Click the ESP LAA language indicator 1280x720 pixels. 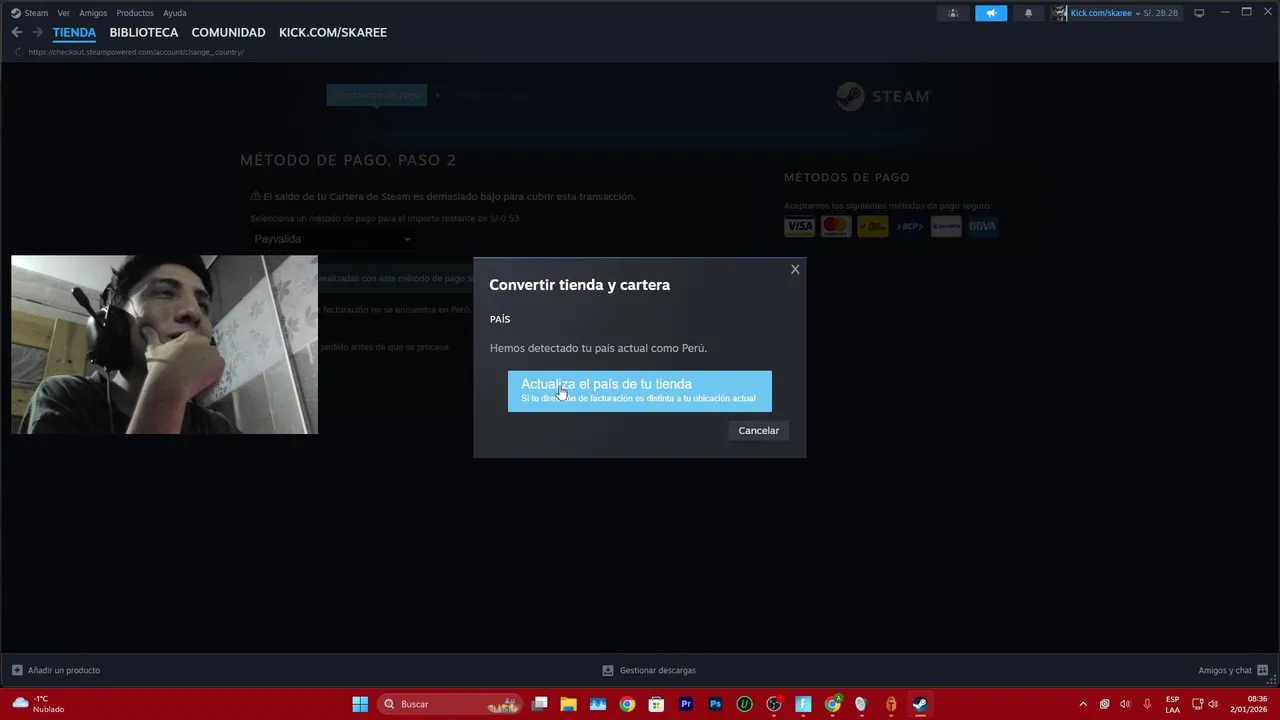click(1172, 704)
